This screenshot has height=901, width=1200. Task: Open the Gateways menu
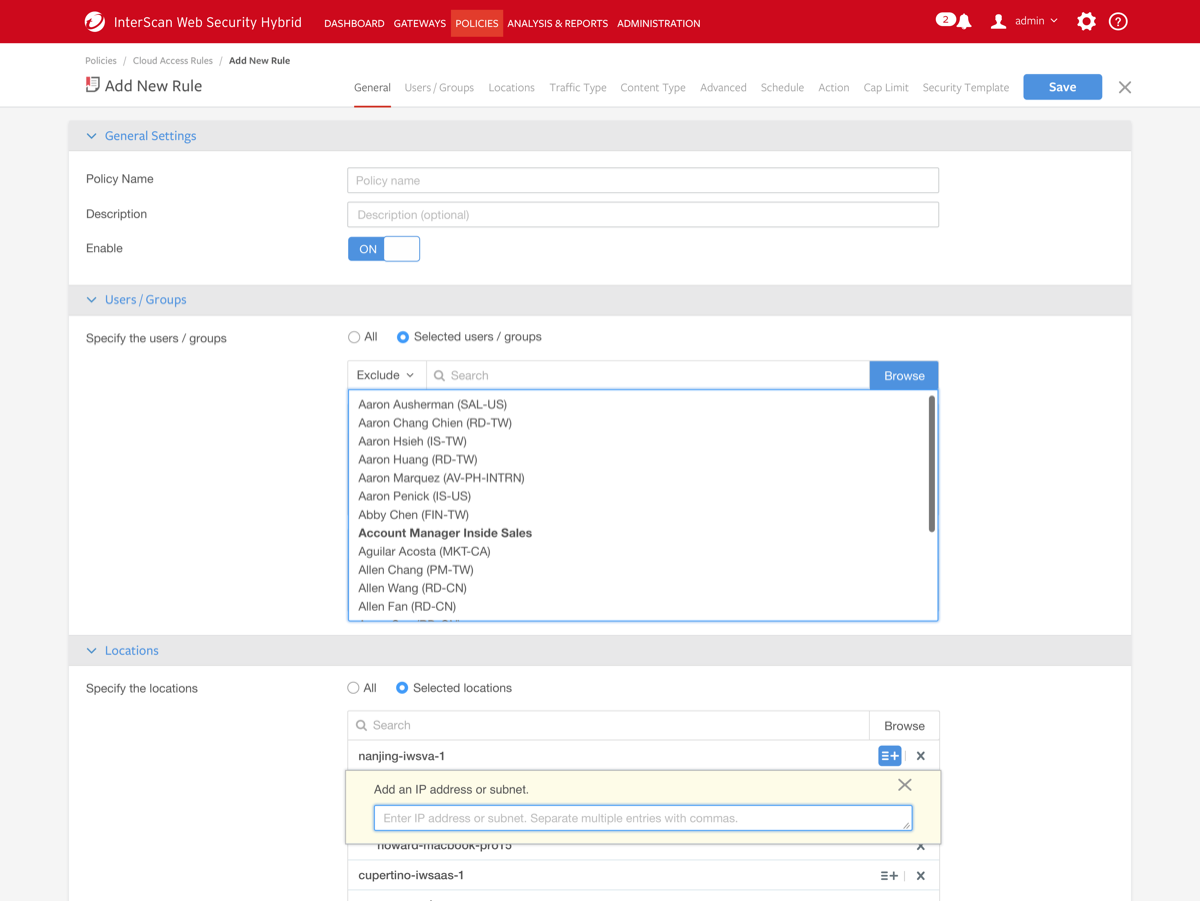pos(420,23)
